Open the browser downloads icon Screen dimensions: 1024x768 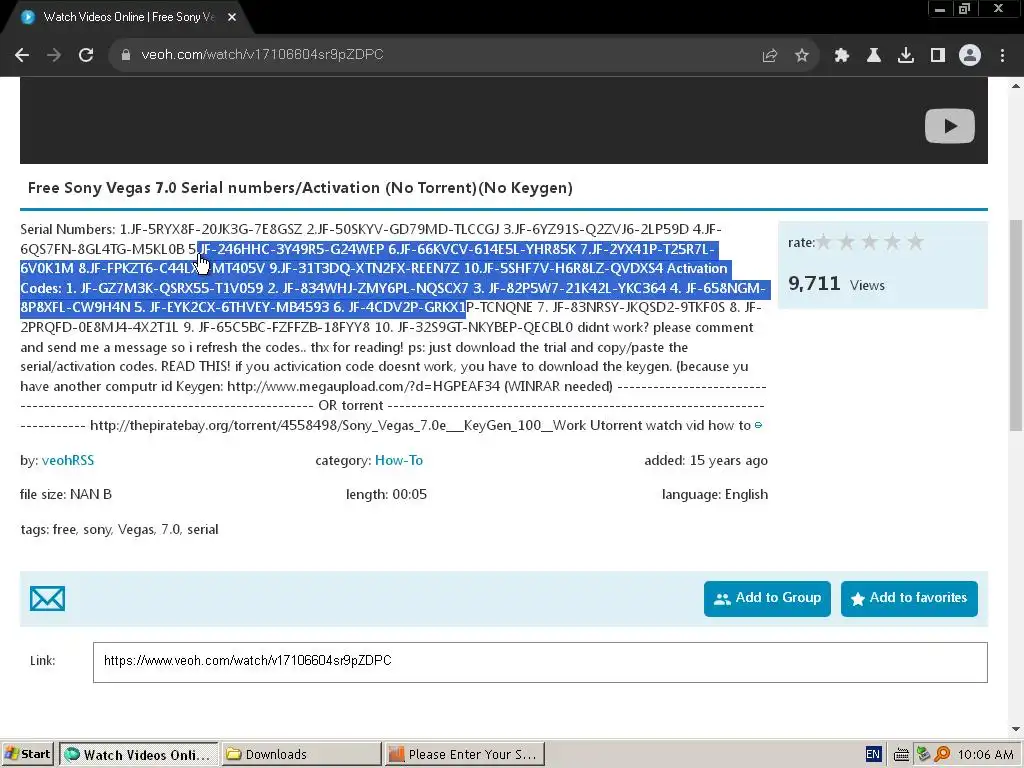tap(906, 56)
